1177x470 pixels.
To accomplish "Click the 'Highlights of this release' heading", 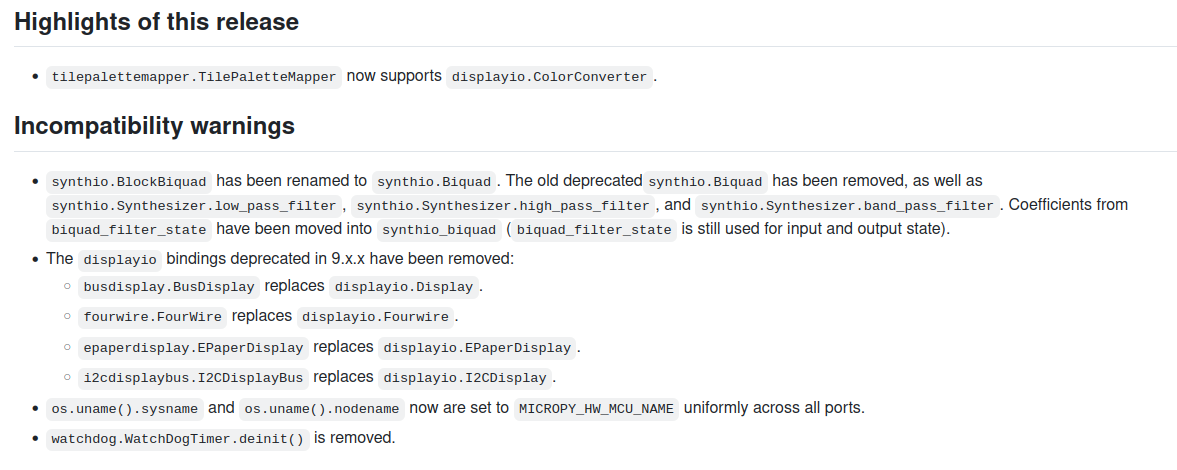I will click(156, 22).
